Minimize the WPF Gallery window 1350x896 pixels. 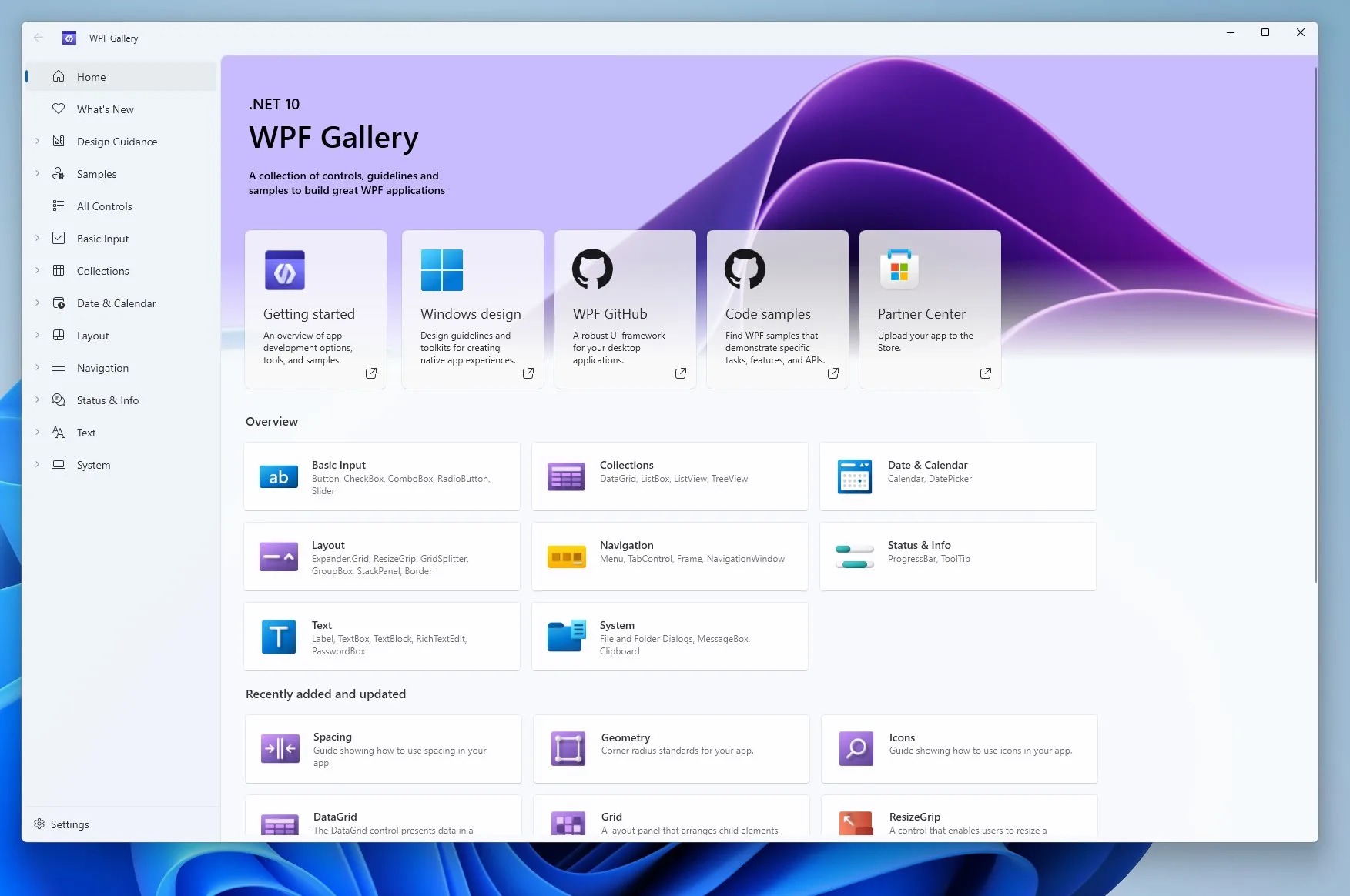pos(1231,32)
